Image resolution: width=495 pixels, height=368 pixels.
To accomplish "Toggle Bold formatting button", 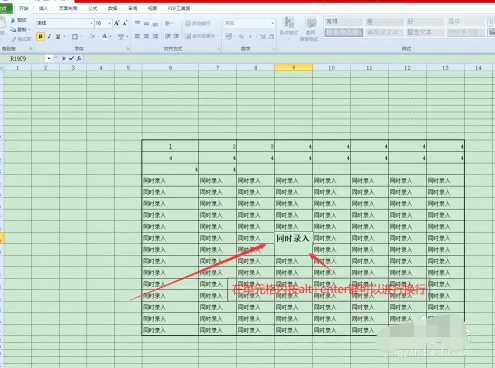I will click(40, 36).
